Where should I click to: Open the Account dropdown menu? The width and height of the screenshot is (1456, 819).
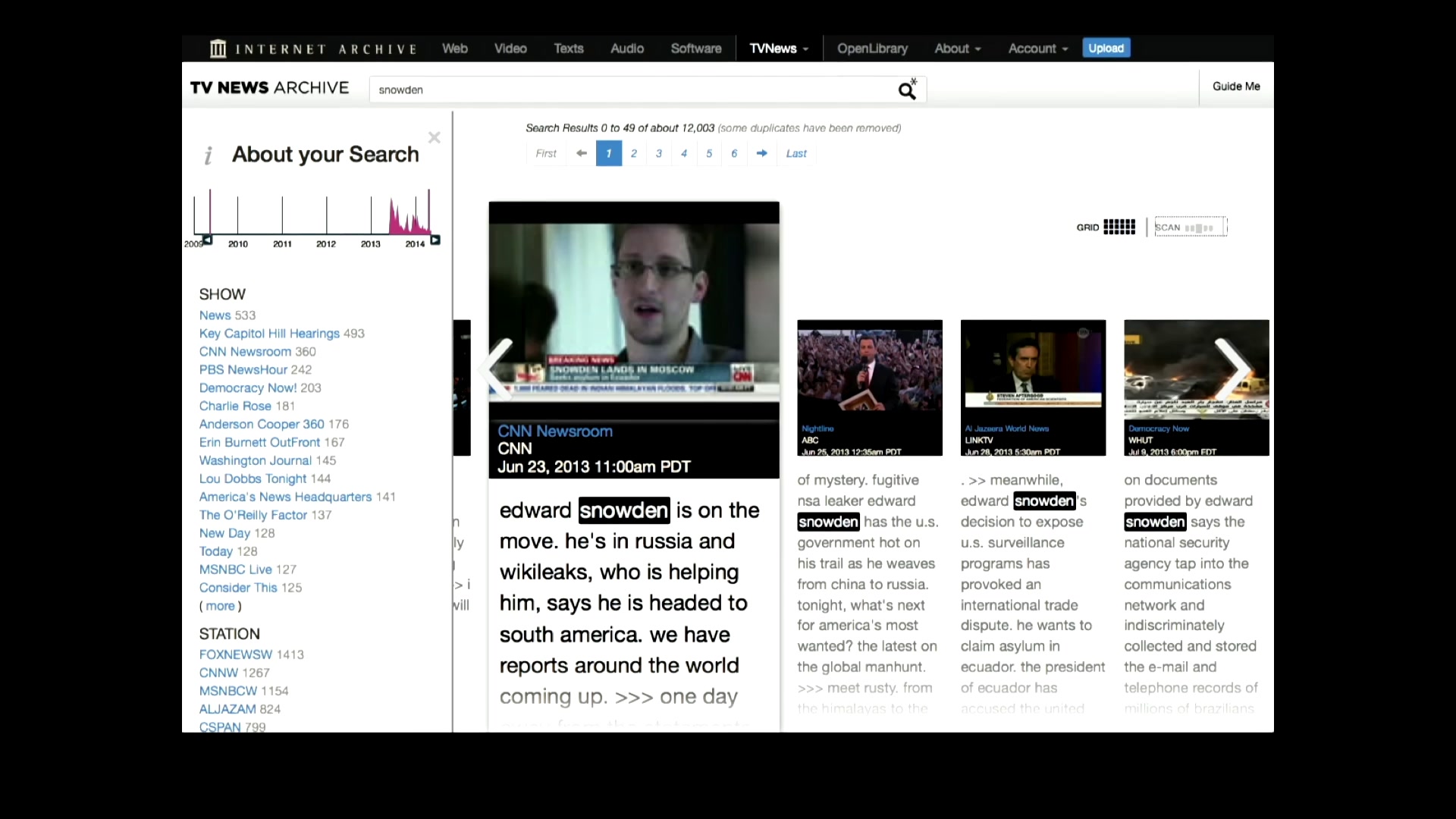tap(1038, 49)
